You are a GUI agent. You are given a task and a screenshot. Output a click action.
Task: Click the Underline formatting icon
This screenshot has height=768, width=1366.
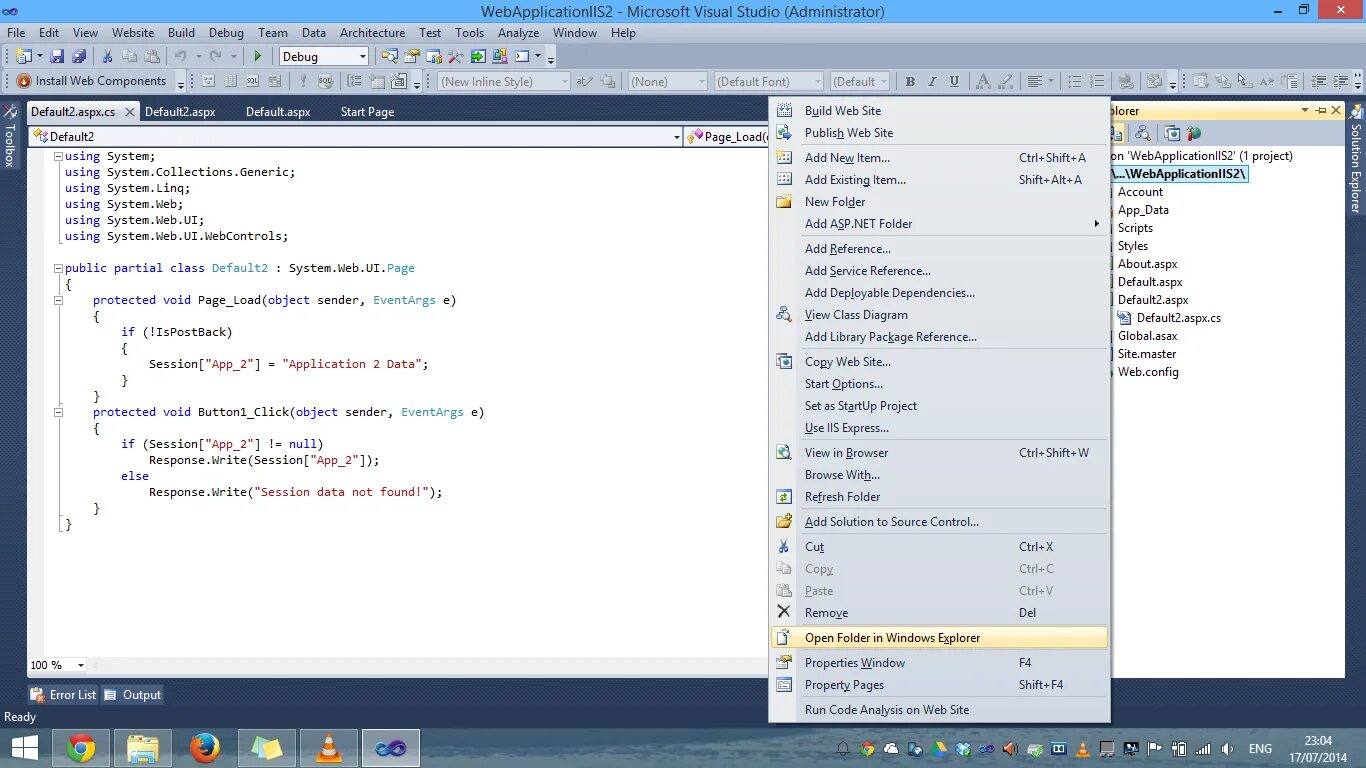click(954, 82)
